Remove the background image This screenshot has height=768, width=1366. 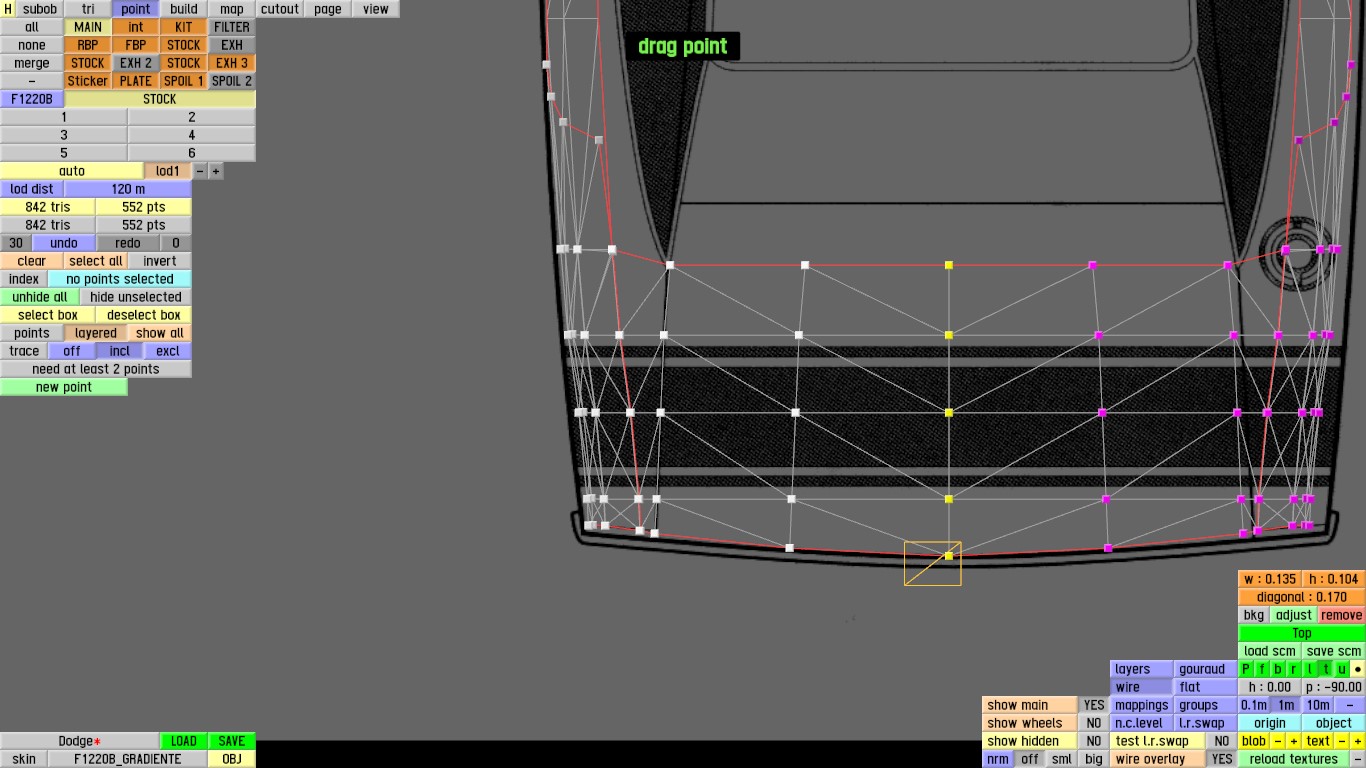pyautogui.click(x=1342, y=615)
